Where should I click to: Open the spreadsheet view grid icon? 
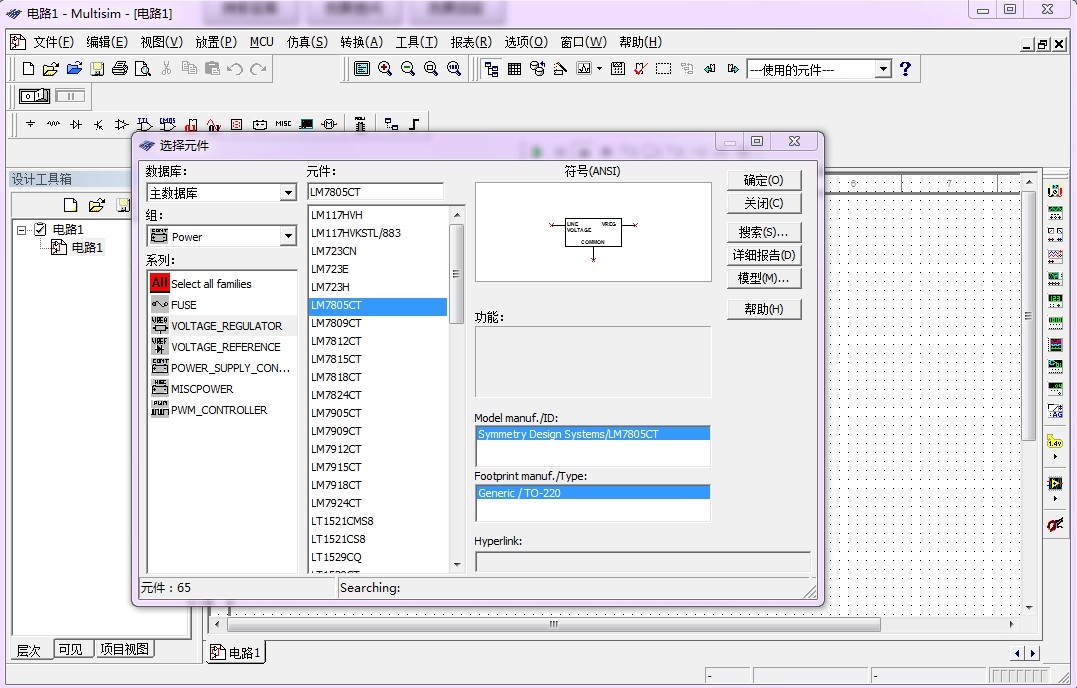pos(514,69)
